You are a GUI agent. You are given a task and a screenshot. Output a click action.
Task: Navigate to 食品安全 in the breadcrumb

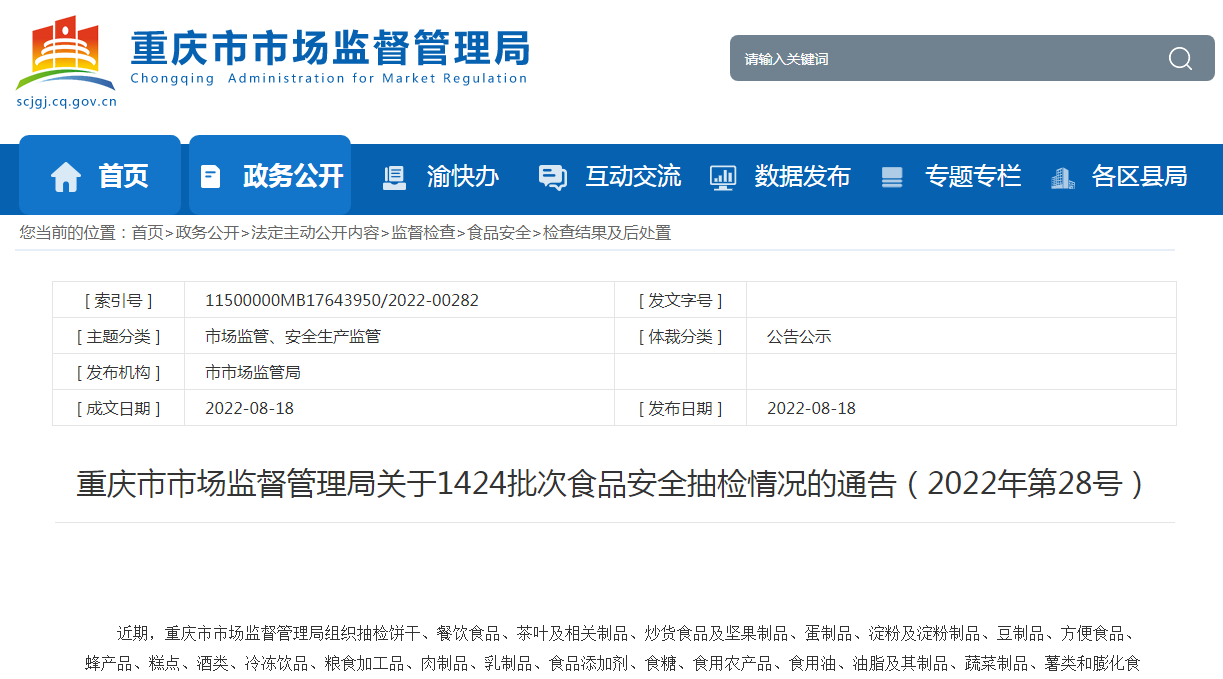(499, 233)
